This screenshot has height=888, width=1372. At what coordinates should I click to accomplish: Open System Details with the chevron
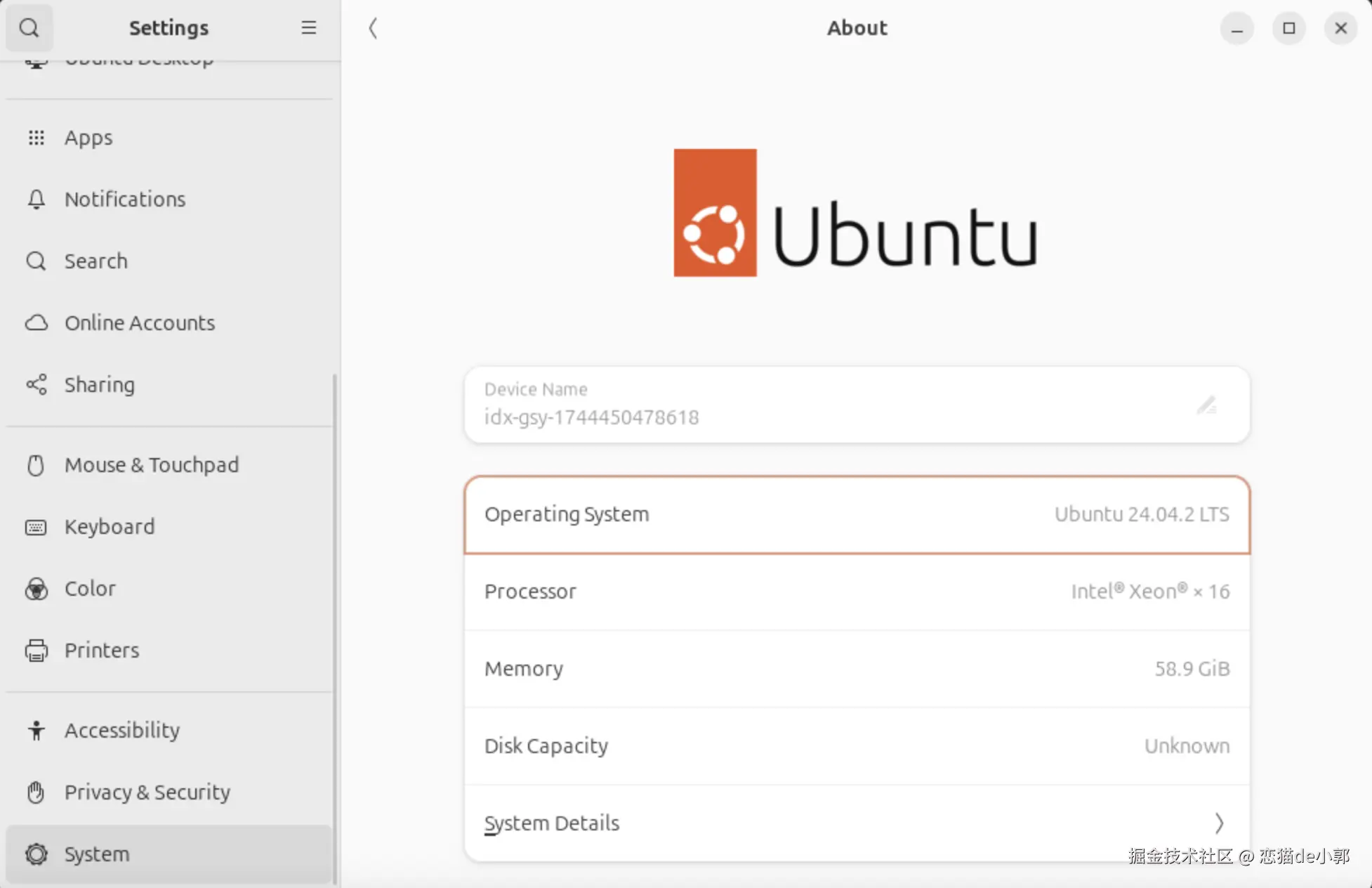(1218, 823)
